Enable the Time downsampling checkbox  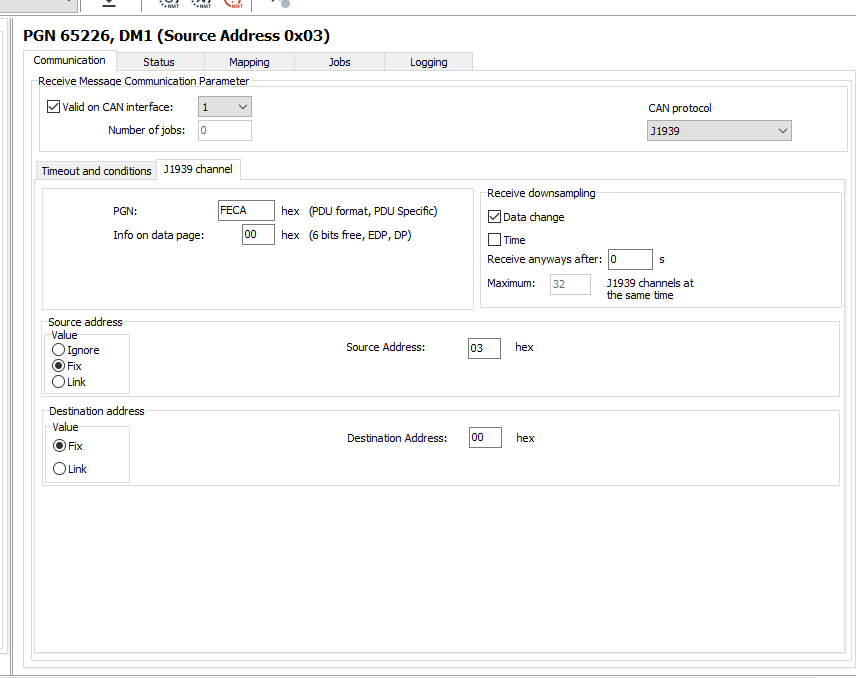pos(494,240)
